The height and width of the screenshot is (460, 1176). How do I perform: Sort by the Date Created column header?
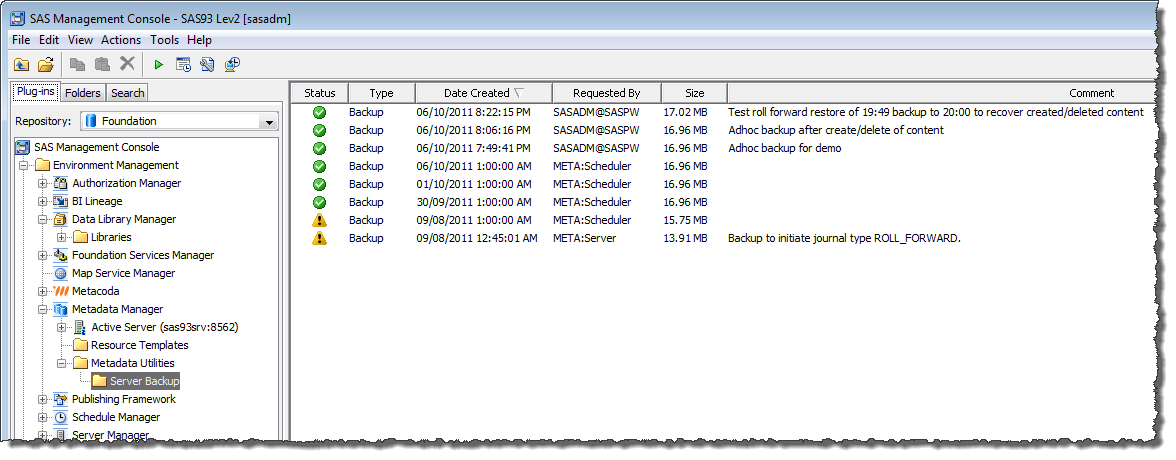(x=484, y=93)
